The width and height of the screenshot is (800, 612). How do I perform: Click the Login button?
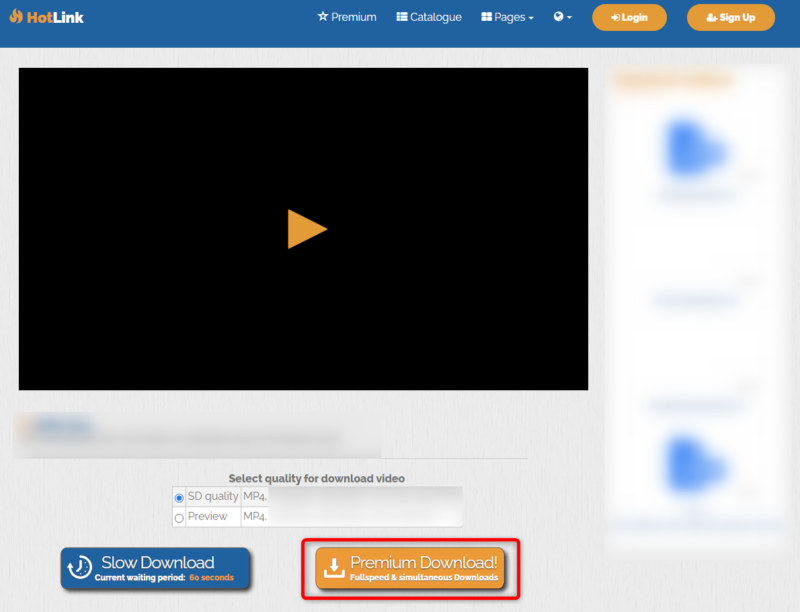click(x=629, y=17)
